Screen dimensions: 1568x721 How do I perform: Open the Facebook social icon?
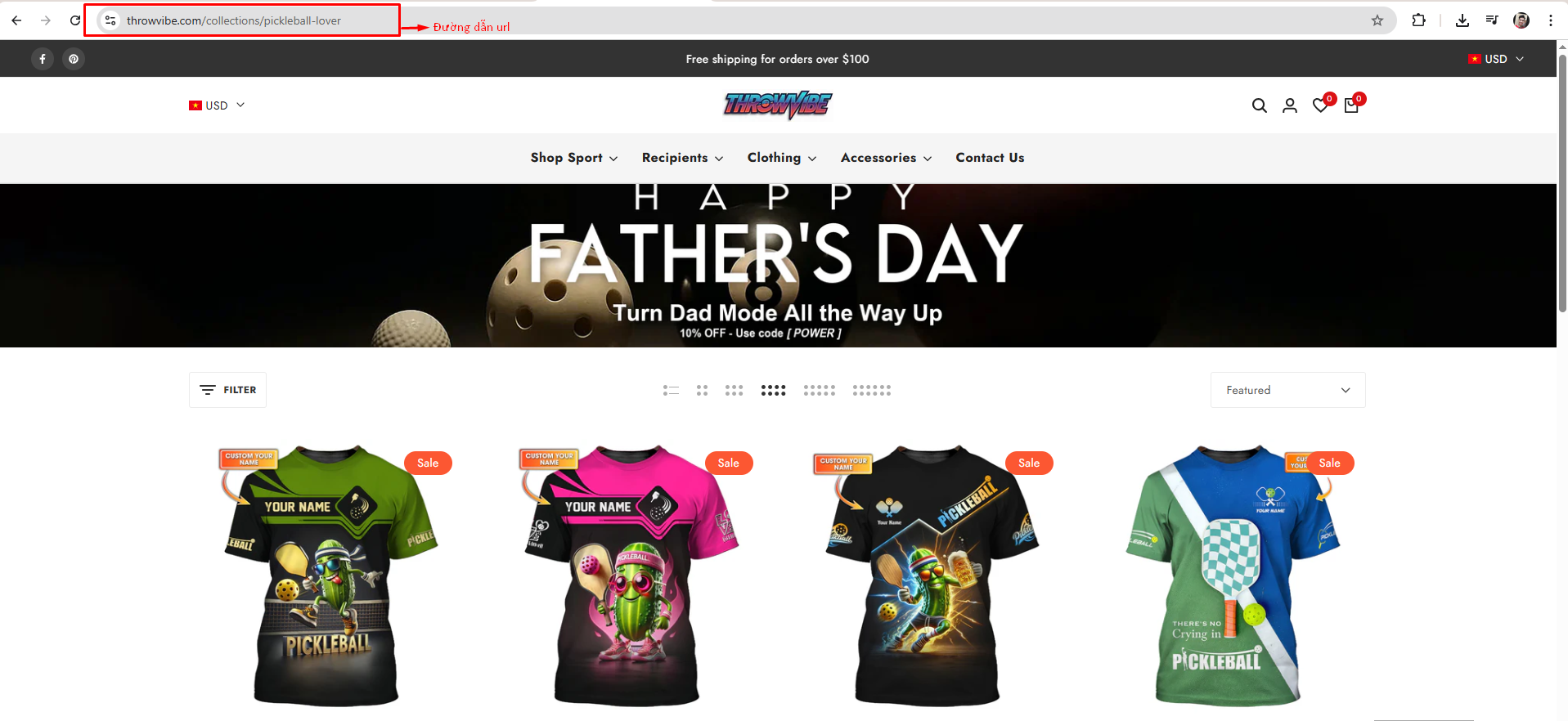coord(43,59)
